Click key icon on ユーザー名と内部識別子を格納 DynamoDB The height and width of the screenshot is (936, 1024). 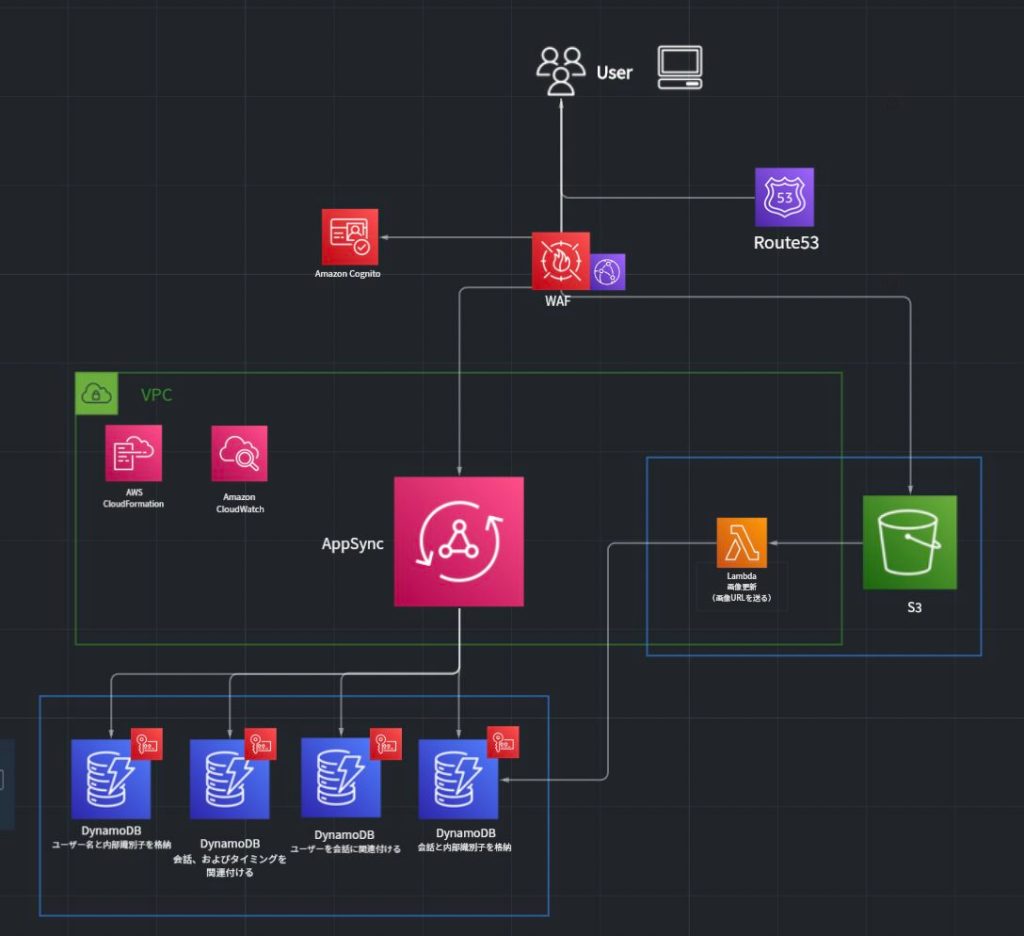pyautogui.click(x=147, y=744)
